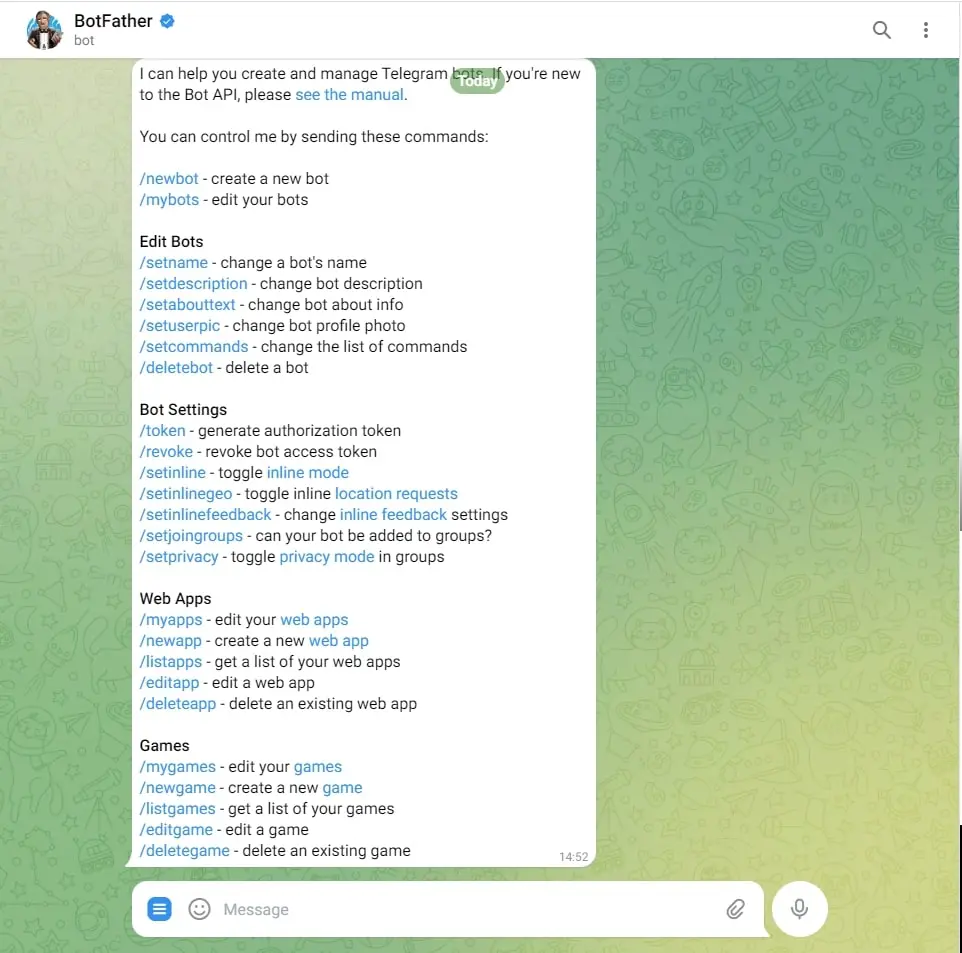Open the bot commands menu button
The width and height of the screenshot is (962, 953).
coord(160,909)
